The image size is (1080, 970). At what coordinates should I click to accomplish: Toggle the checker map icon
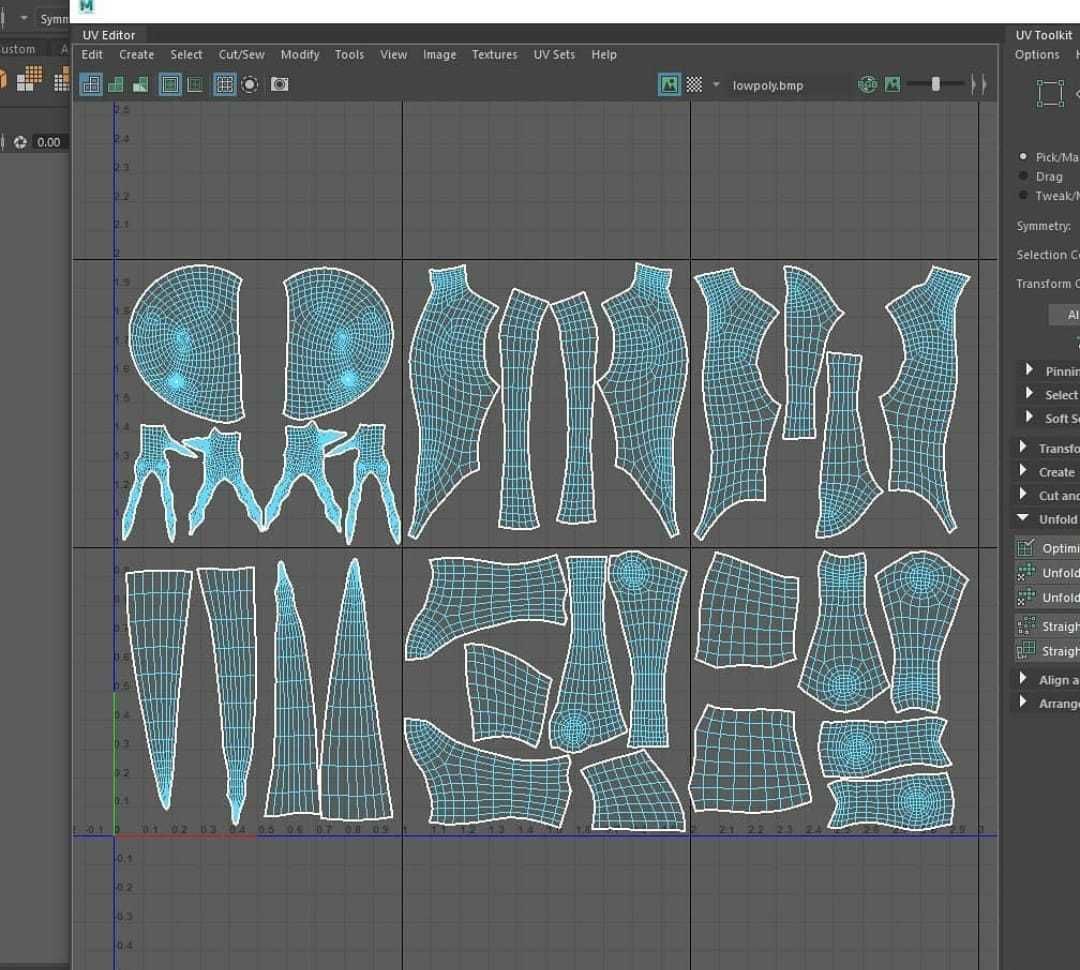tap(694, 85)
